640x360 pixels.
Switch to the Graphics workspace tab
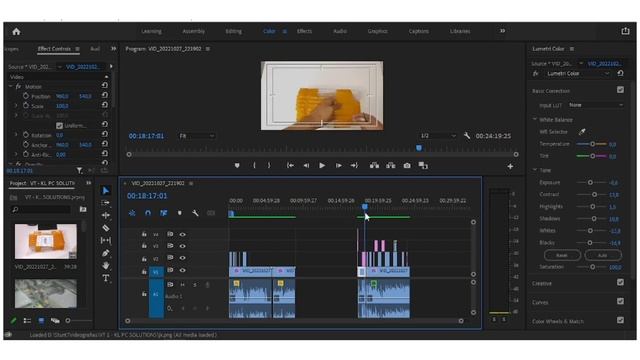[x=377, y=31]
